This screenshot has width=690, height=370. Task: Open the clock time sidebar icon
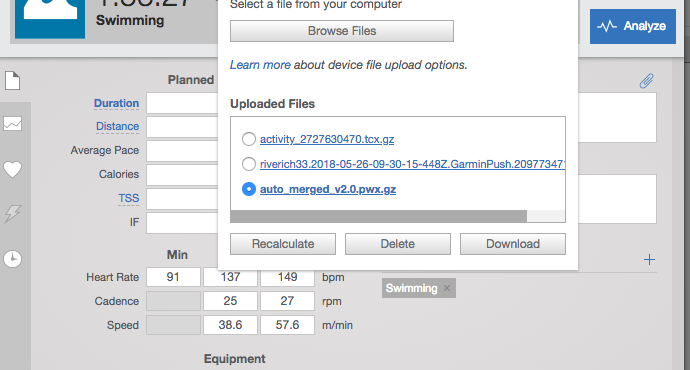12,259
